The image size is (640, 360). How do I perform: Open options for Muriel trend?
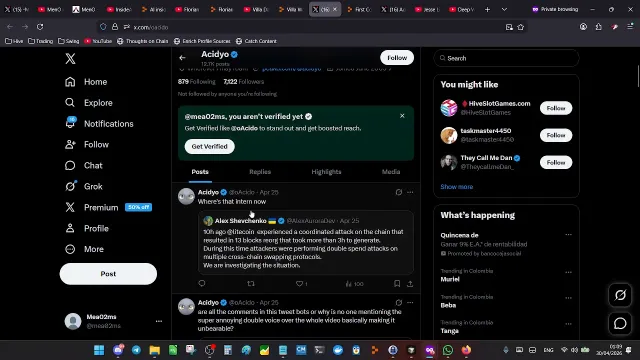[568, 272]
